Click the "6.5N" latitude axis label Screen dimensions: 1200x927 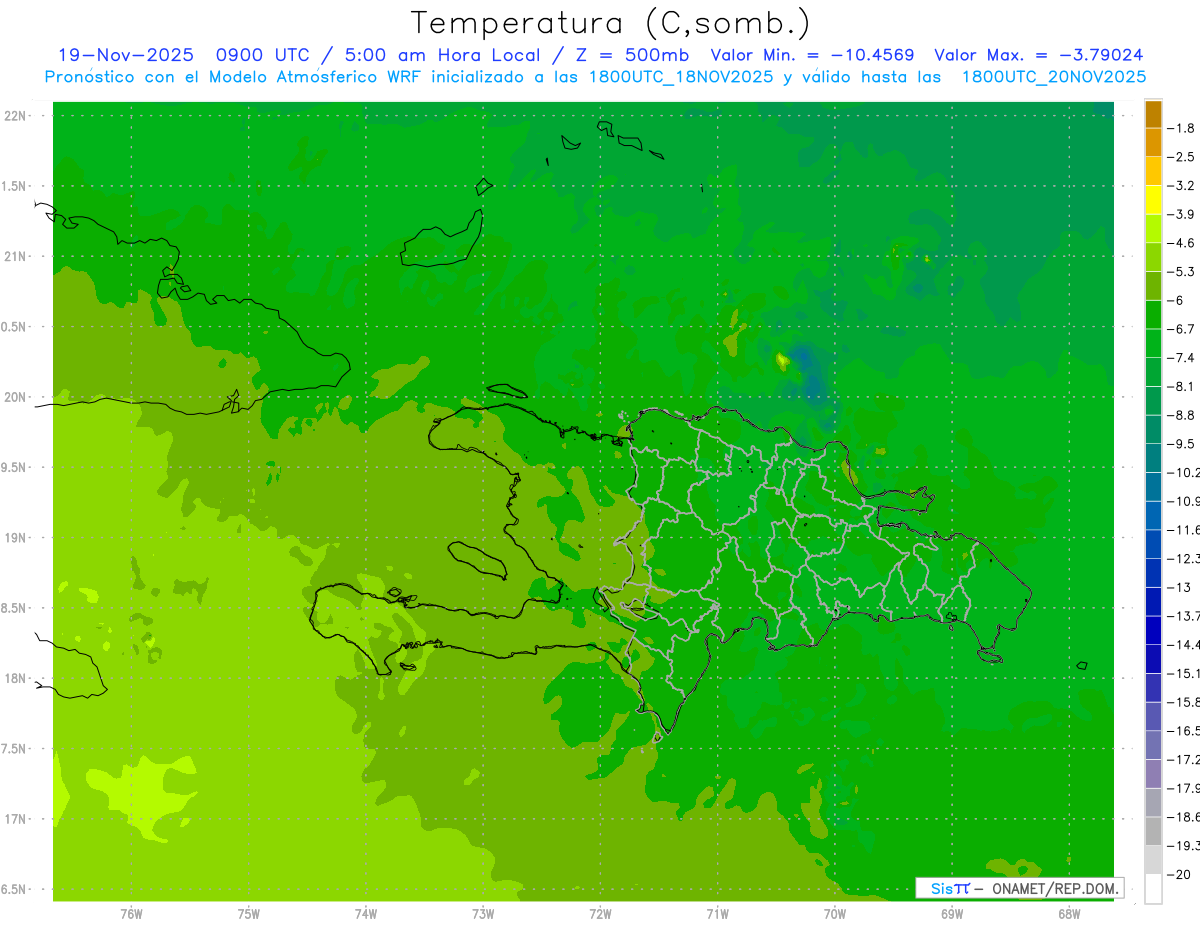click(x=14, y=889)
